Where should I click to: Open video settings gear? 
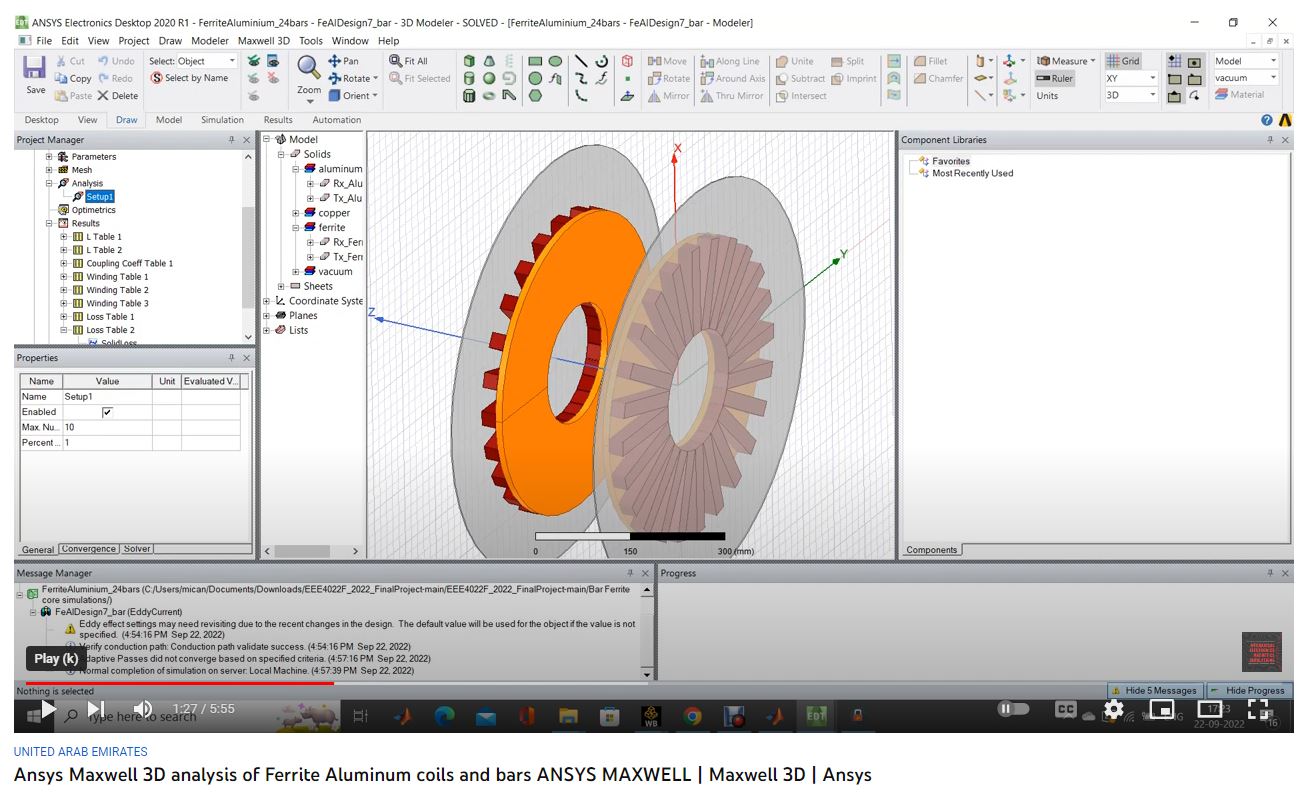point(1113,709)
